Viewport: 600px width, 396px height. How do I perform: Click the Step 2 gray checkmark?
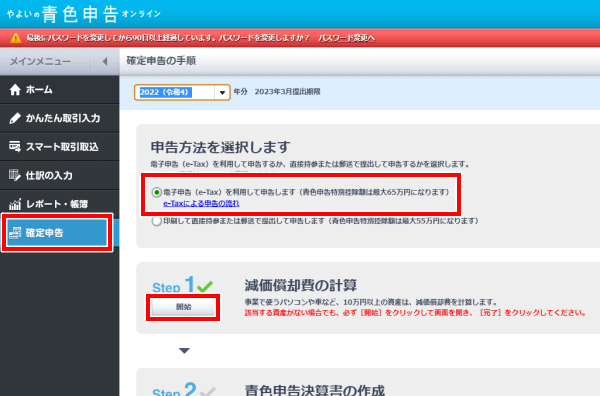[207, 391]
